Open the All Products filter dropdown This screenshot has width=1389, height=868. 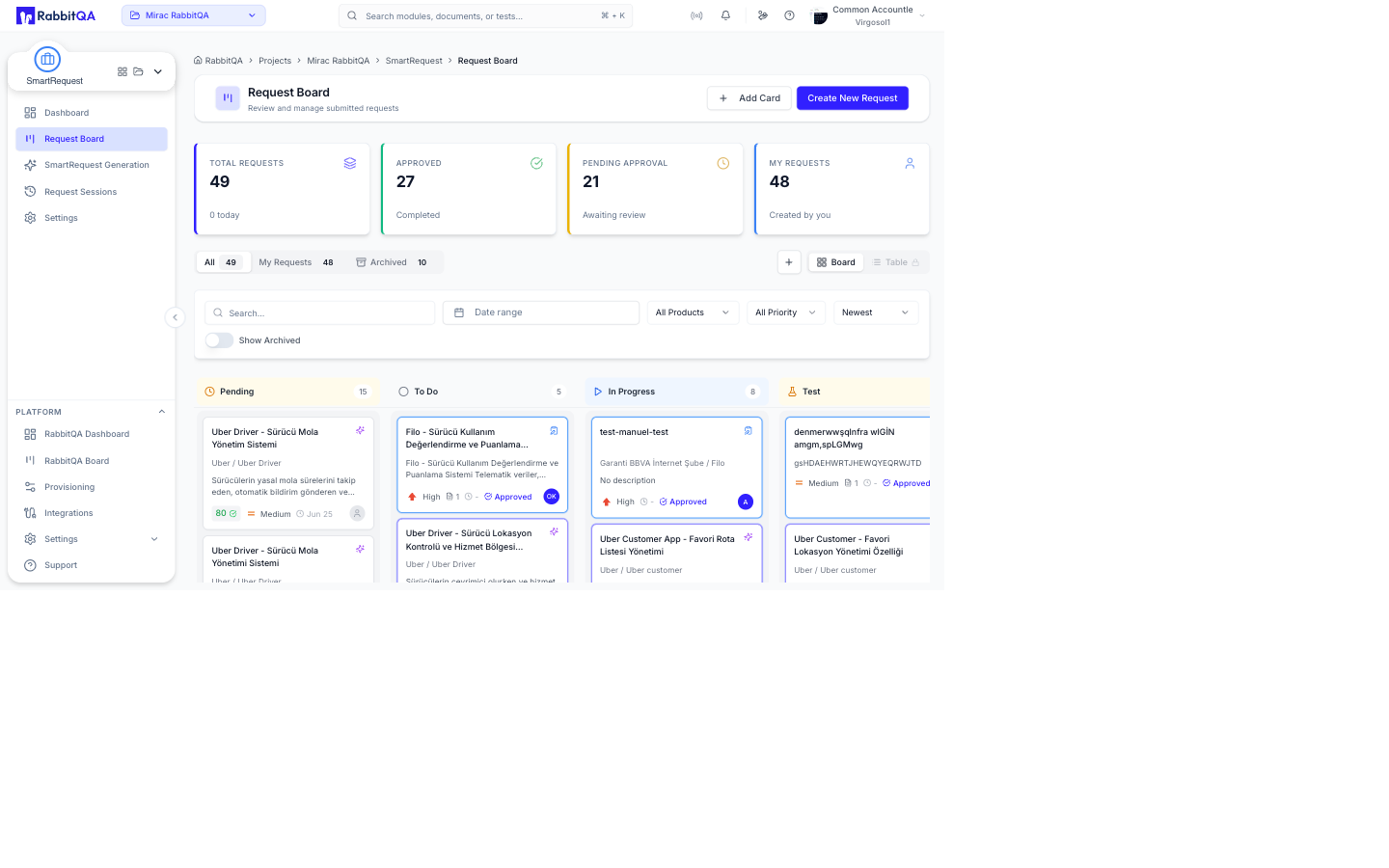coord(693,312)
